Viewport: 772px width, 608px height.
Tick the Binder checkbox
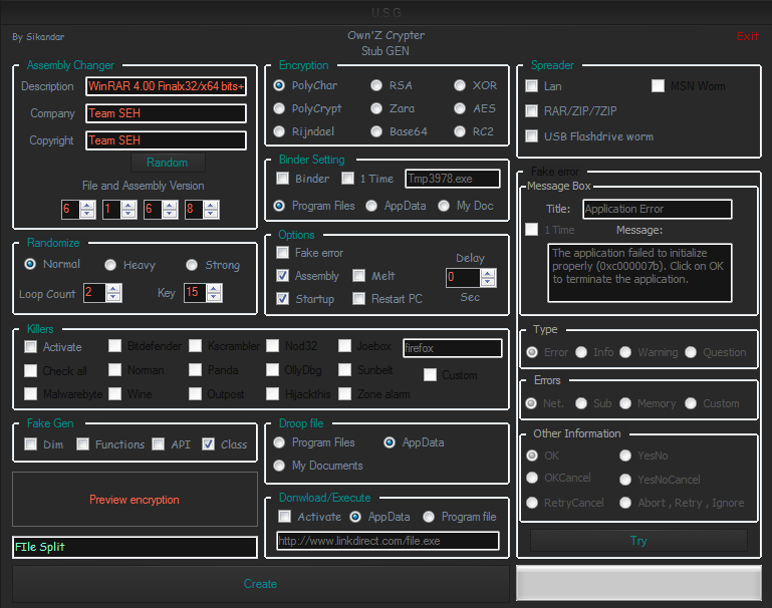point(283,179)
